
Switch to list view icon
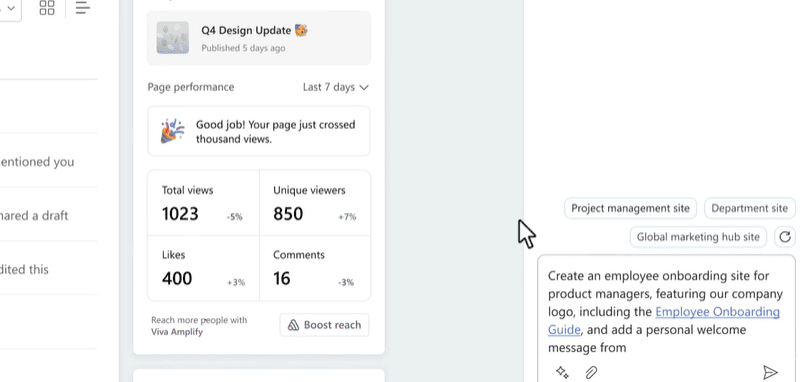tap(82, 7)
